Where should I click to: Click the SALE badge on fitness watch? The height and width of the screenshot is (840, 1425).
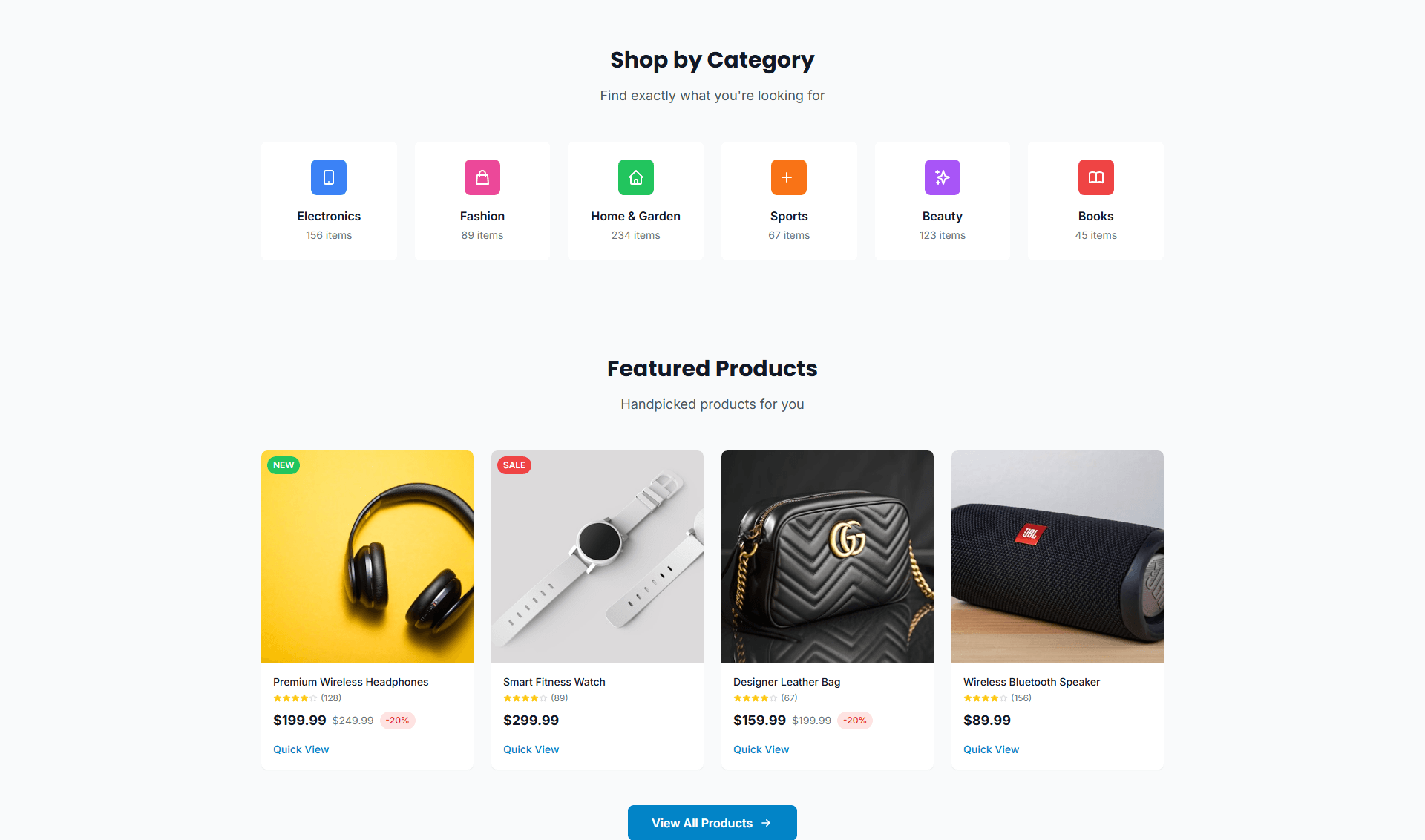point(514,465)
